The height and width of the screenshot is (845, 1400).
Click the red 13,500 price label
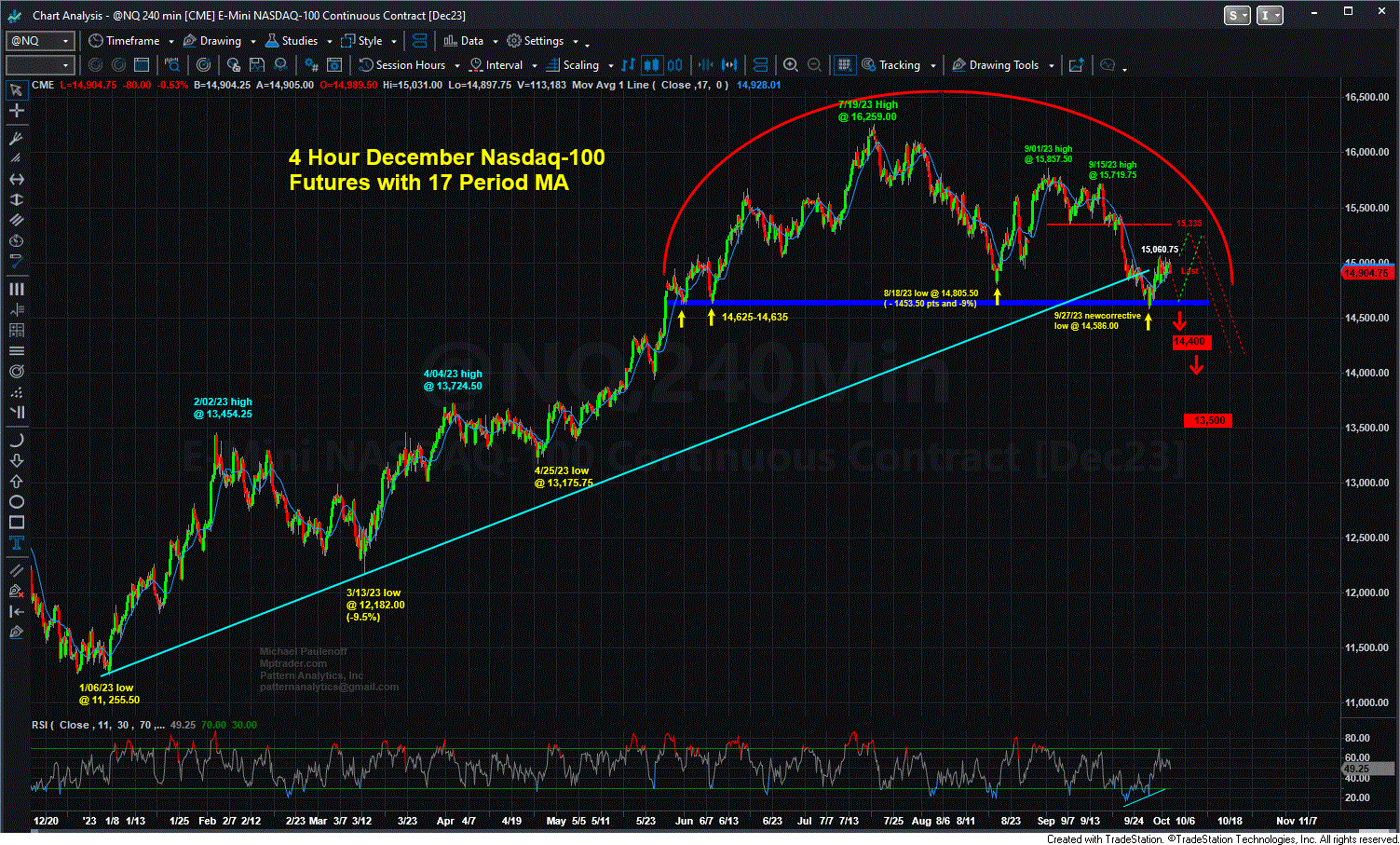point(1209,421)
